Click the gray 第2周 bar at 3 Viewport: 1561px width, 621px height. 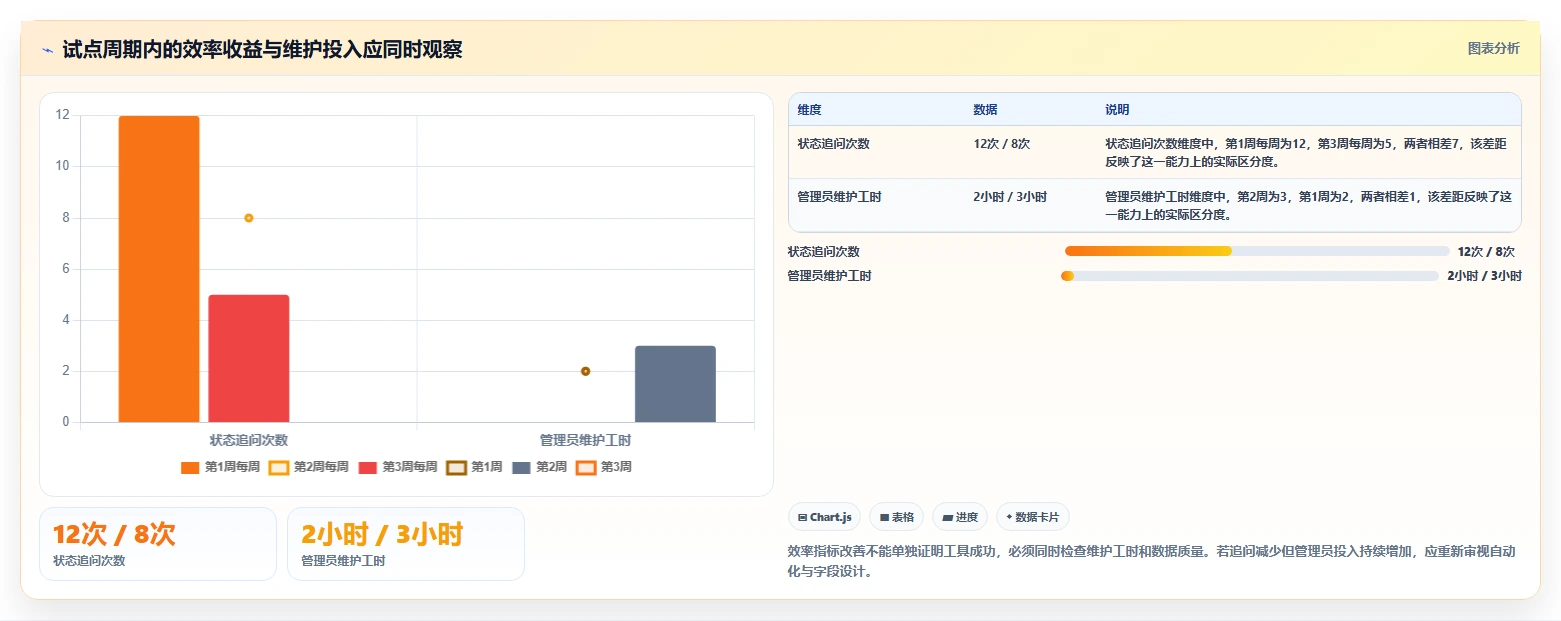[x=675, y=384]
